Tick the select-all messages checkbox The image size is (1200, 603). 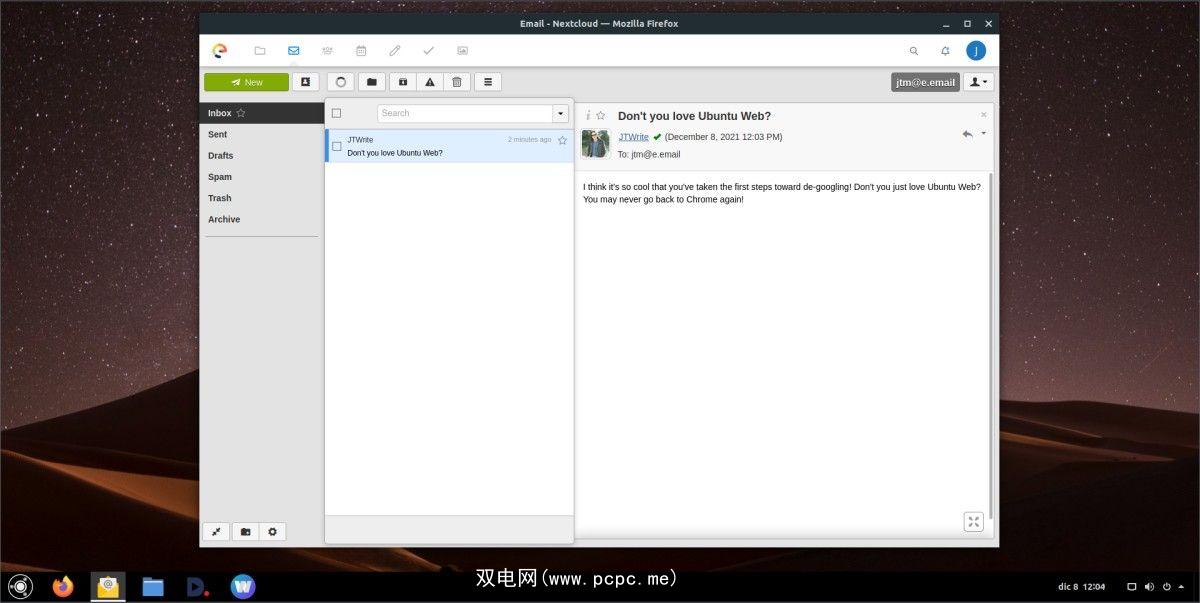click(337, 113)
